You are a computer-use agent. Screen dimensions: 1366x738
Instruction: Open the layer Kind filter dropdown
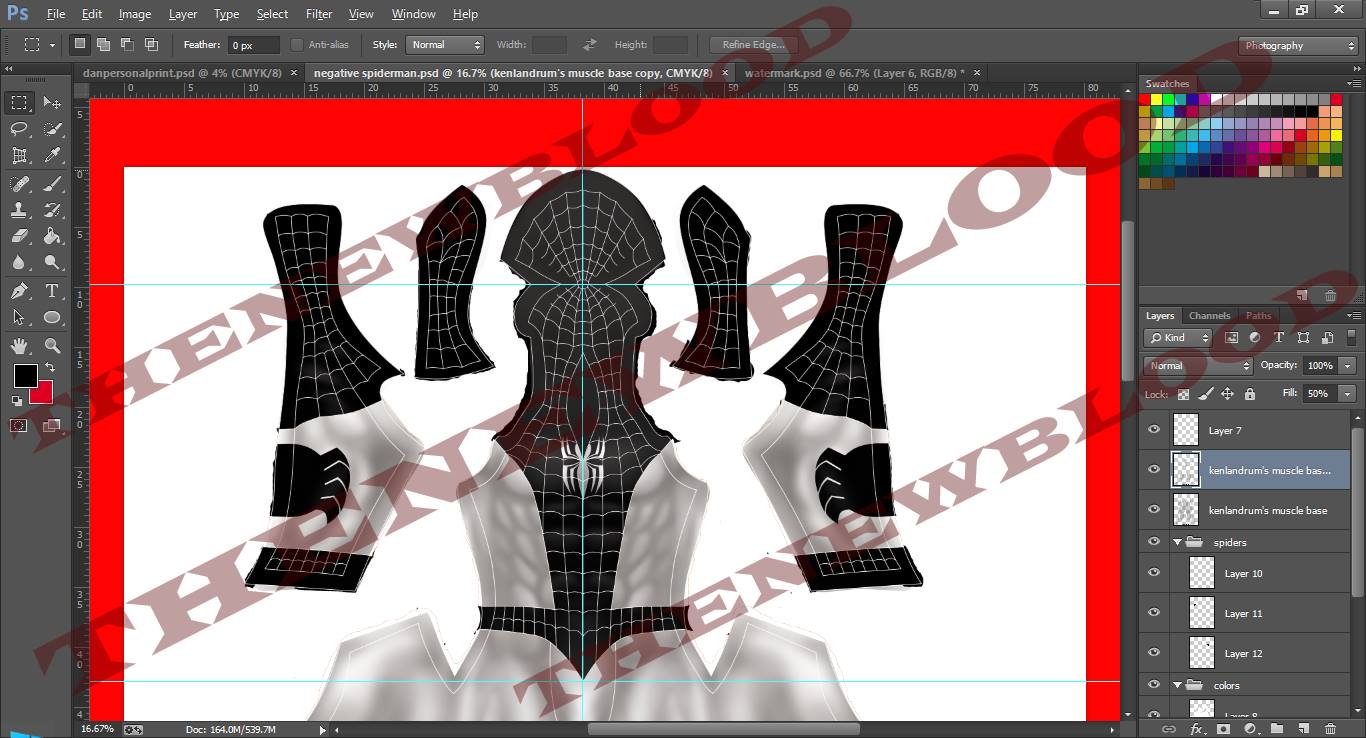tap(1178, 338)
